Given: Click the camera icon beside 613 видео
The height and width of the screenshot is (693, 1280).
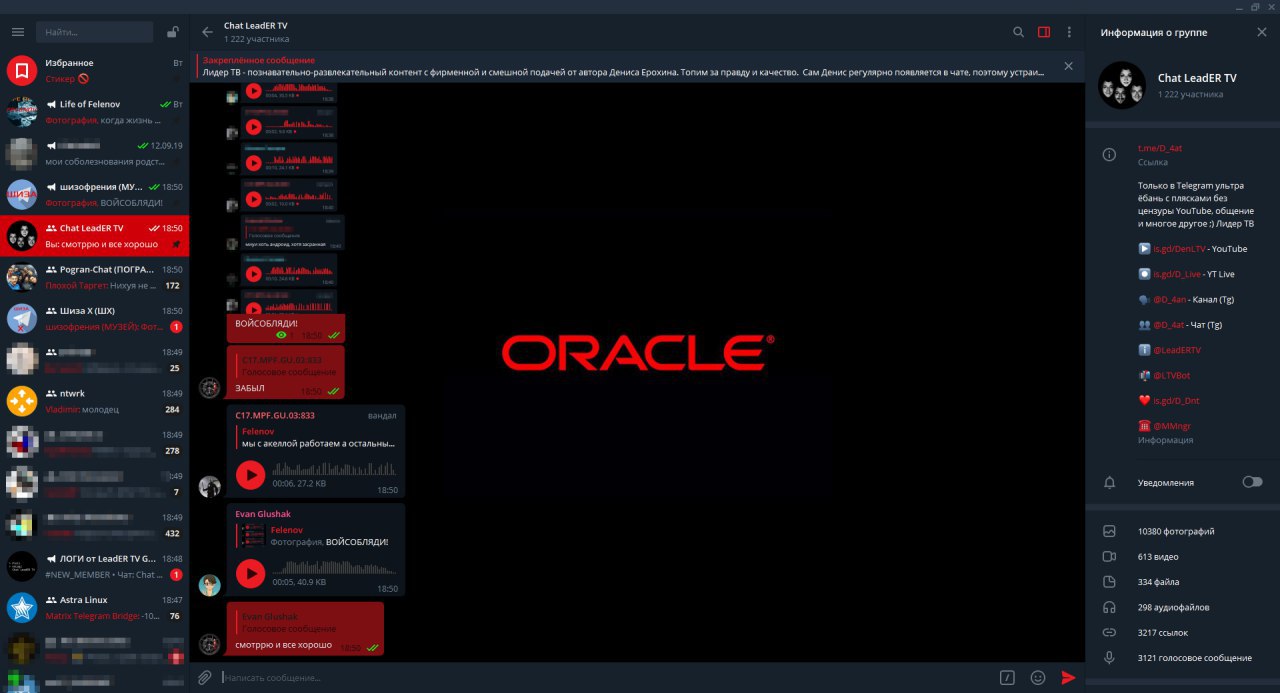Looking at the screenshot, I should 1109,556.
